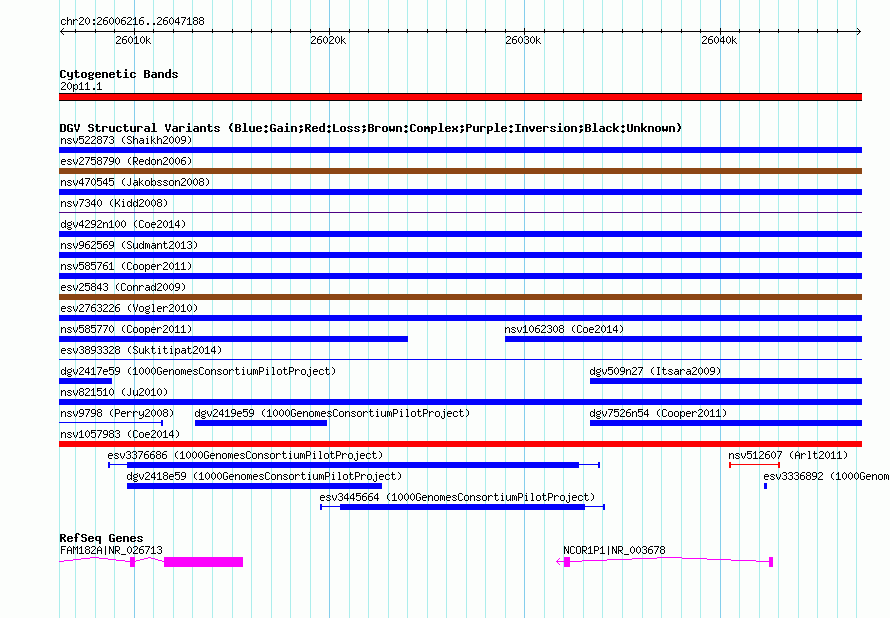Click the left arrow of the ruler
890x618 pixels.
(62, 32)
